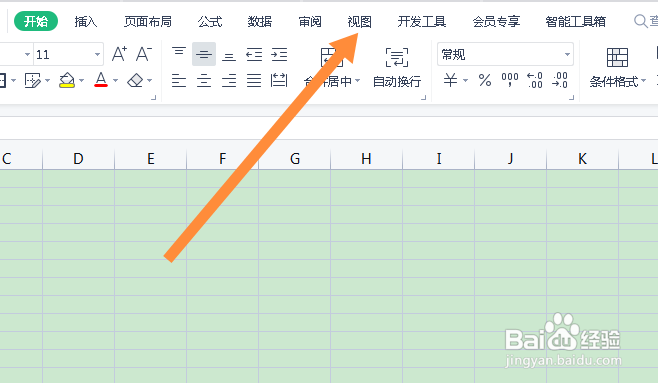This screenshot has height=383, width=658.
Task: Open the 会员专享 tab
Action: [x=496, y=21]
